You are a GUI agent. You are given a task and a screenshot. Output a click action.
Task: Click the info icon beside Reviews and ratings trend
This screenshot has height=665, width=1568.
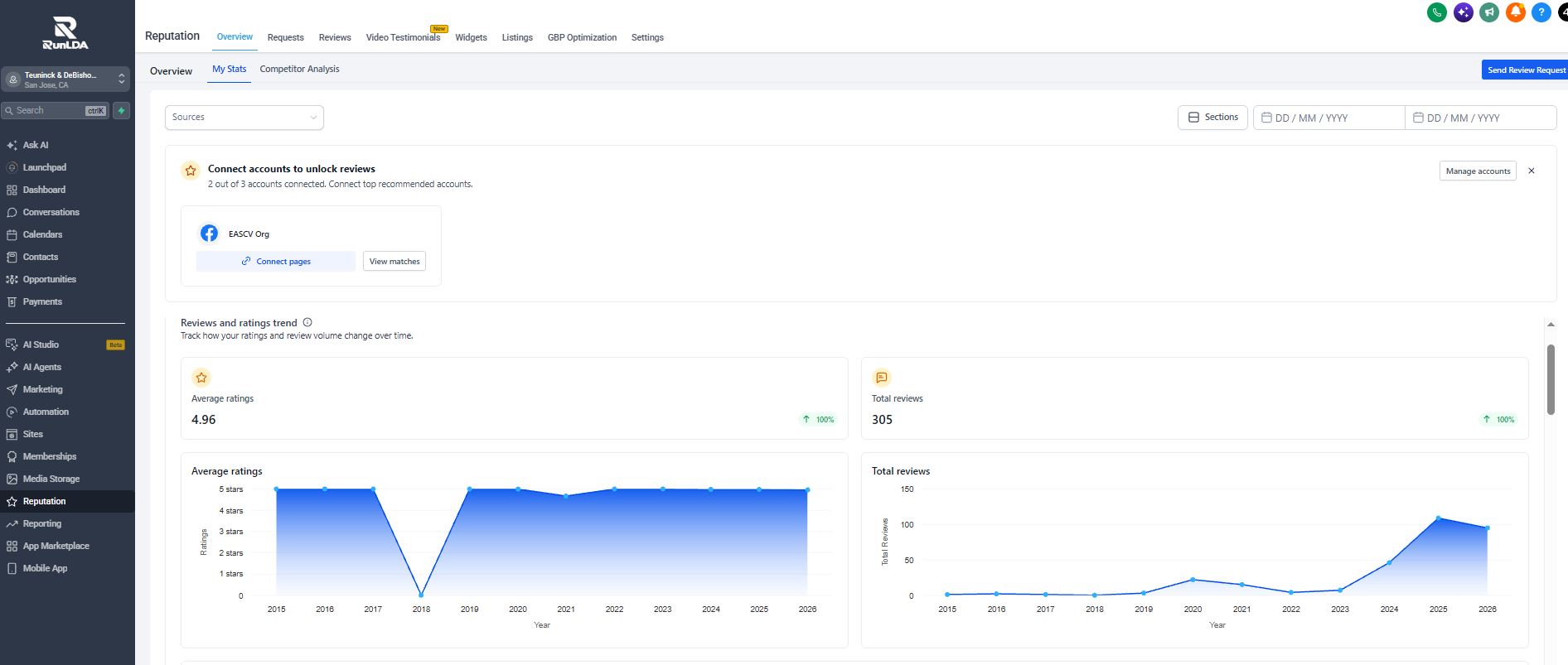[x=307, y=322]
